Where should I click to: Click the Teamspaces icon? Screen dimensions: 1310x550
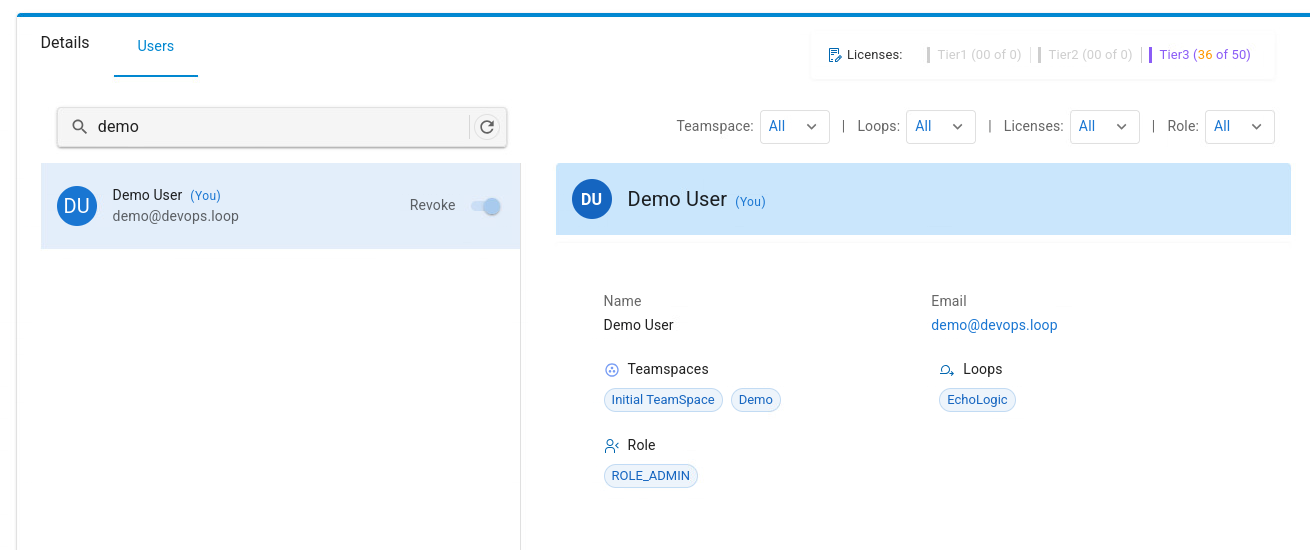pyautogui.click(x=612, y=370)
